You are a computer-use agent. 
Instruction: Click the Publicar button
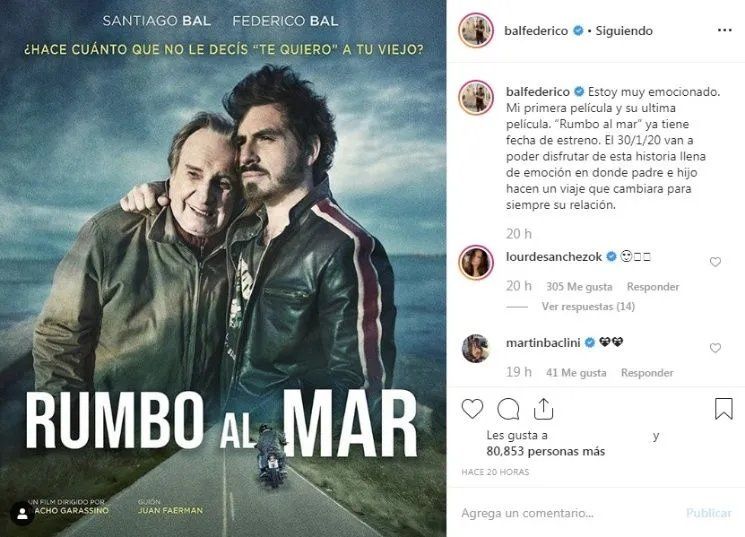coord(708,513)
